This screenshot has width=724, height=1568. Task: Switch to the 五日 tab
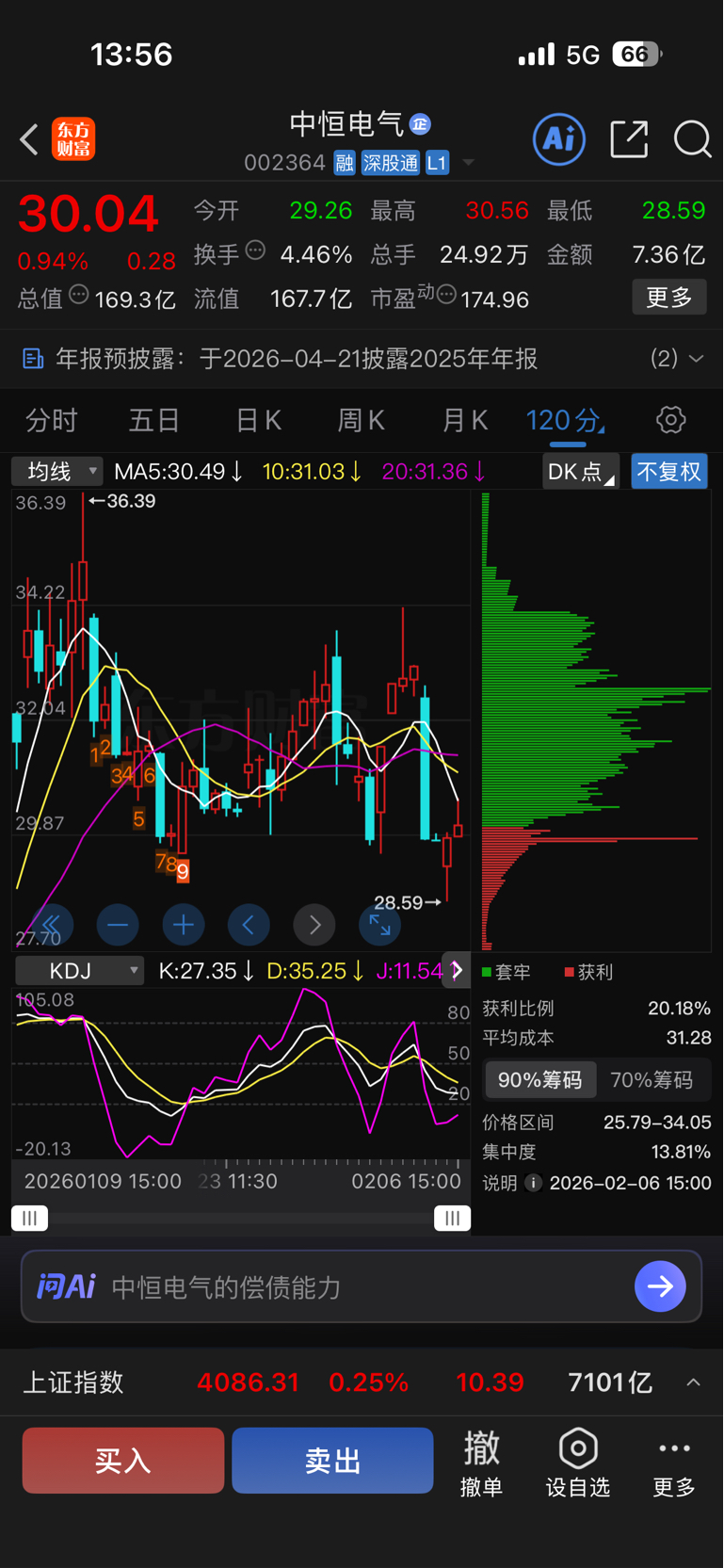[x=154, y=420]
